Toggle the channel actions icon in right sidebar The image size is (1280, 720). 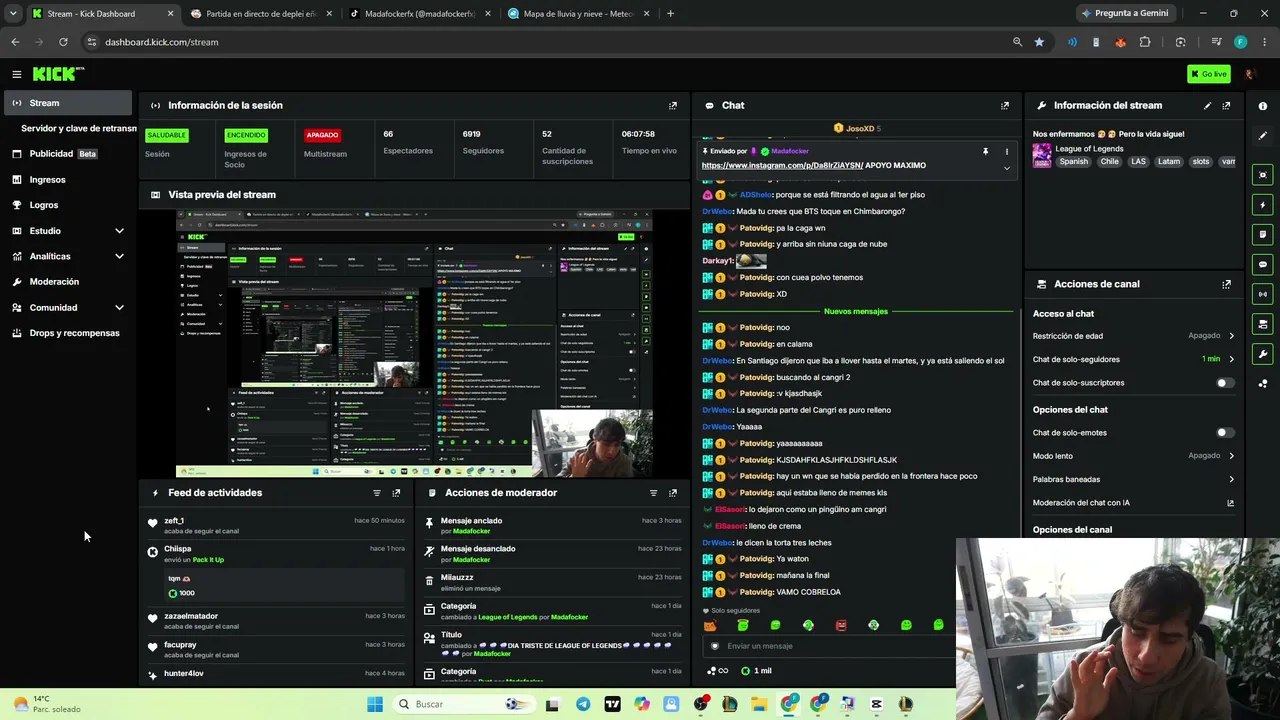coord(1263,324)
